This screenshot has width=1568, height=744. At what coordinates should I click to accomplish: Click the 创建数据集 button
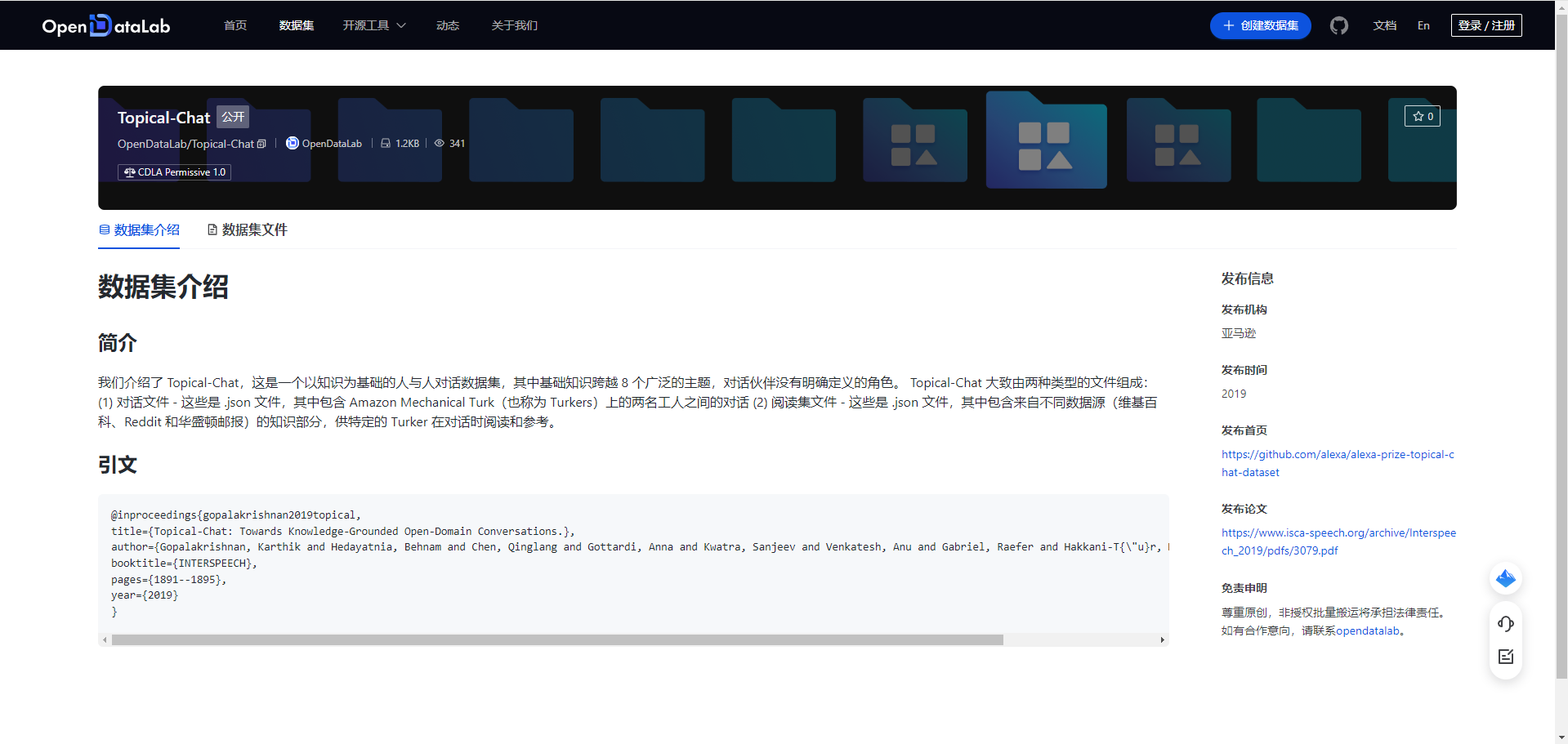click(x=1260, y=25)
